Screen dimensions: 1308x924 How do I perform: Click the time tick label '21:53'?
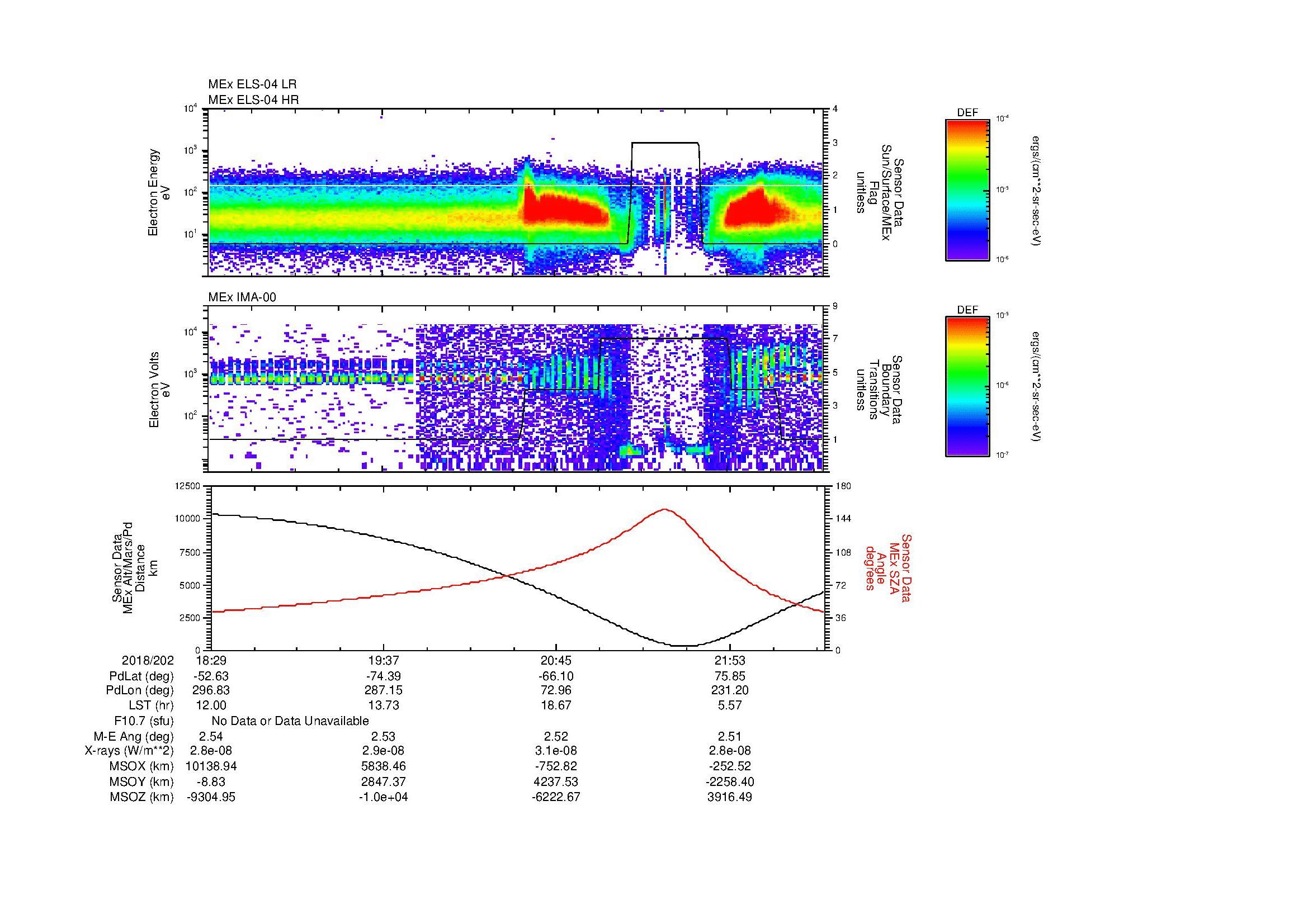(x=730, y=660)
